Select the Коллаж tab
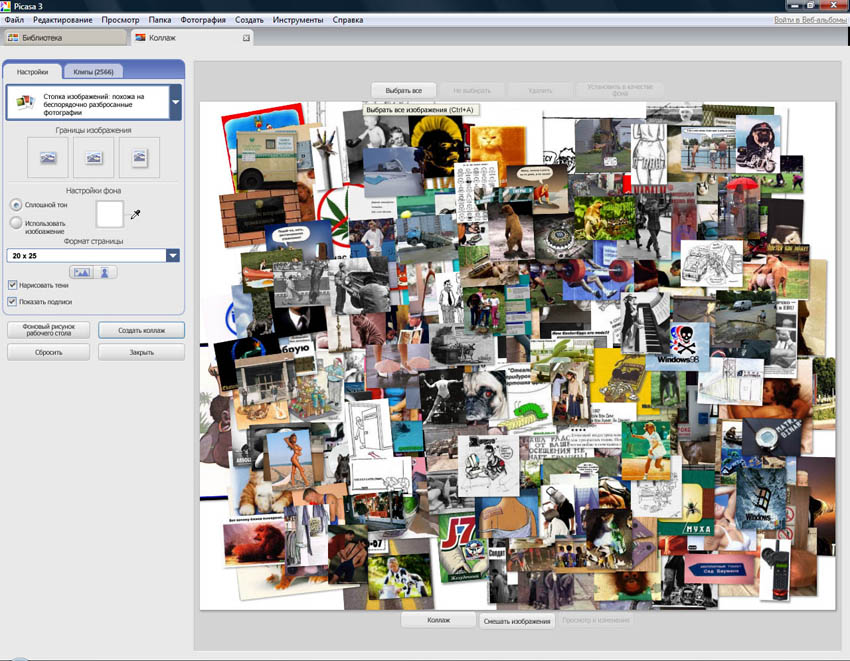The height and width of the screenshot is (661, 850). click(x=191, y=37)
